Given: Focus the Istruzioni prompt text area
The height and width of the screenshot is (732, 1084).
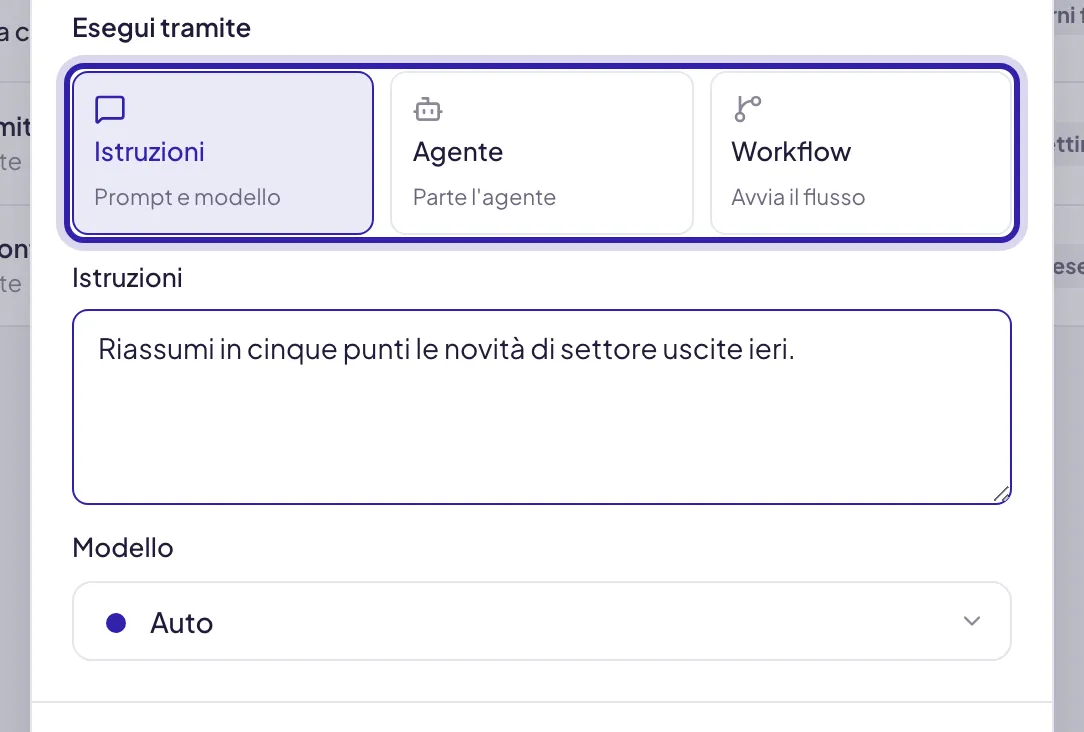Looking at the screenshot, I should 542,407.
